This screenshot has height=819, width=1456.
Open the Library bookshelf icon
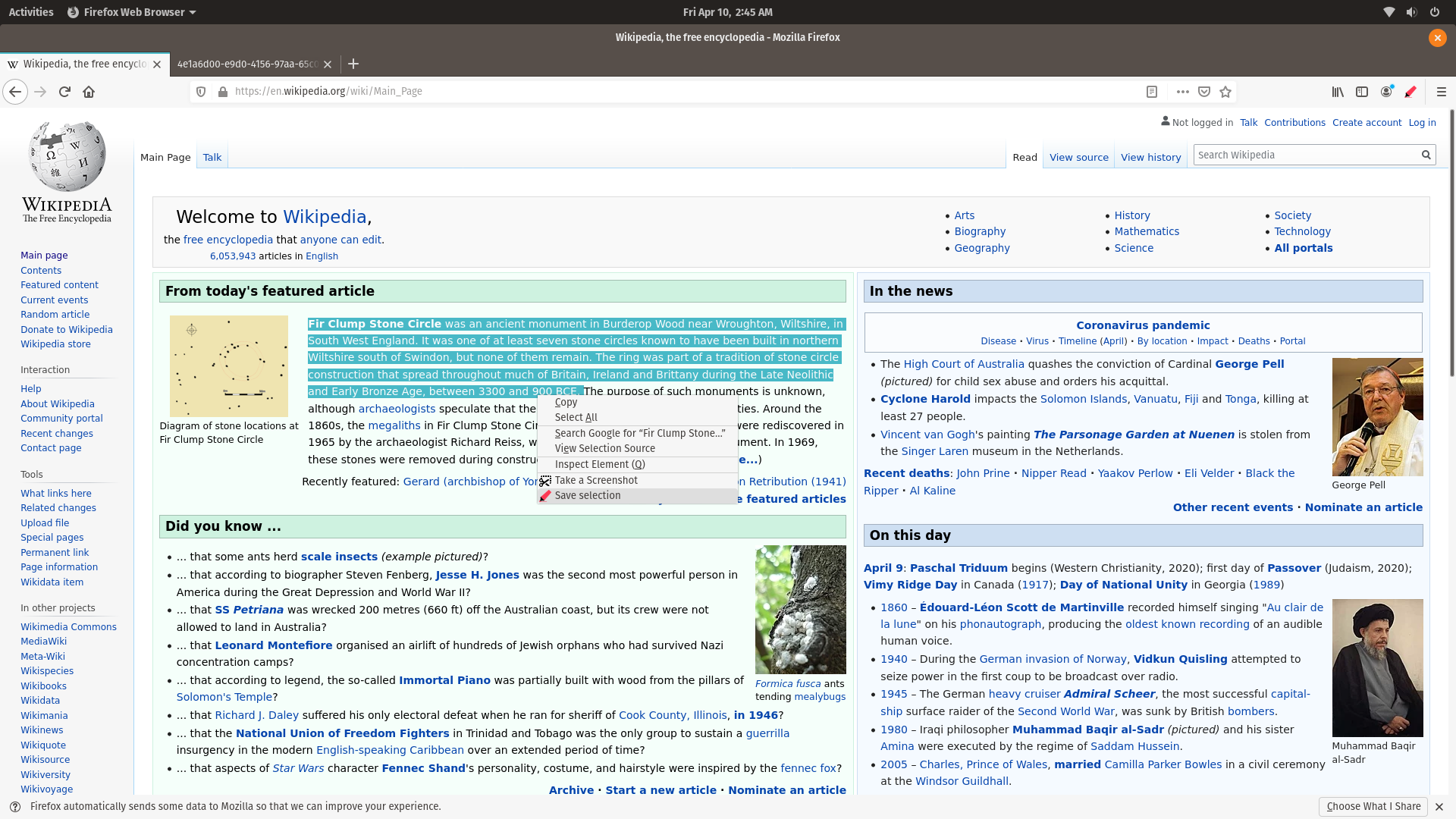point(1338,92)
